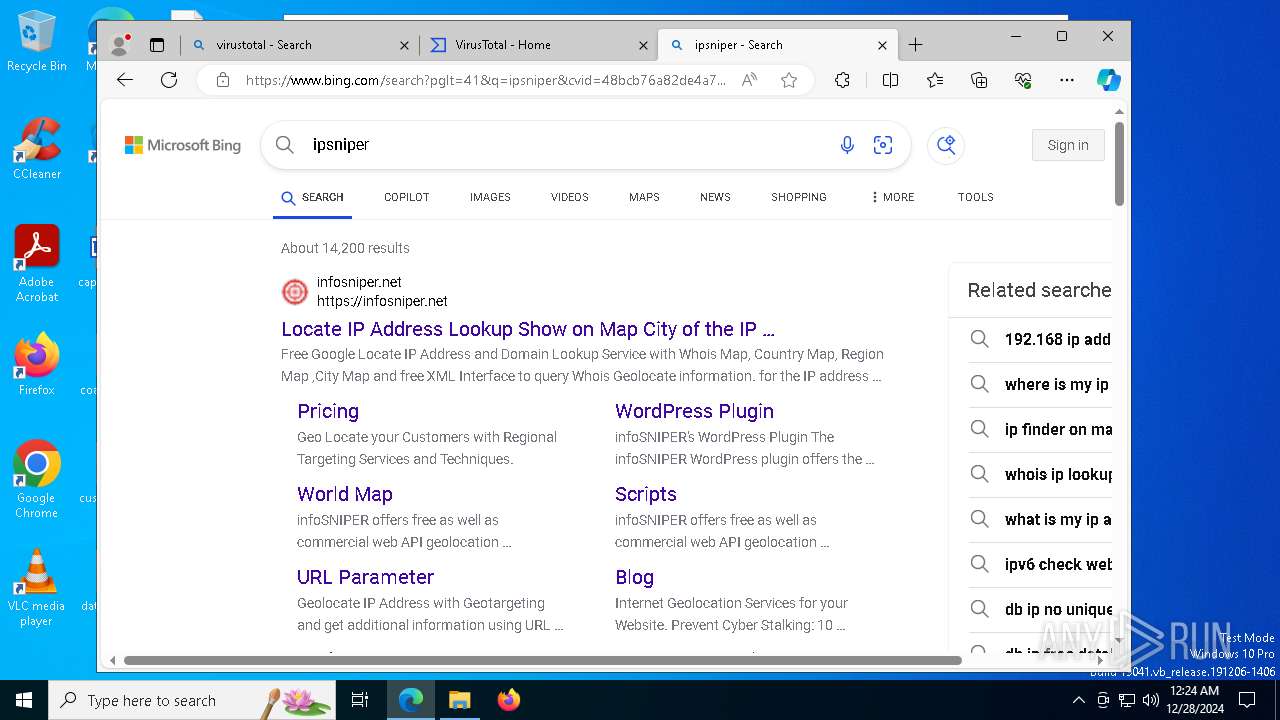Open the Blog sitelink
1280x720 pixels.
pos(634,577)
